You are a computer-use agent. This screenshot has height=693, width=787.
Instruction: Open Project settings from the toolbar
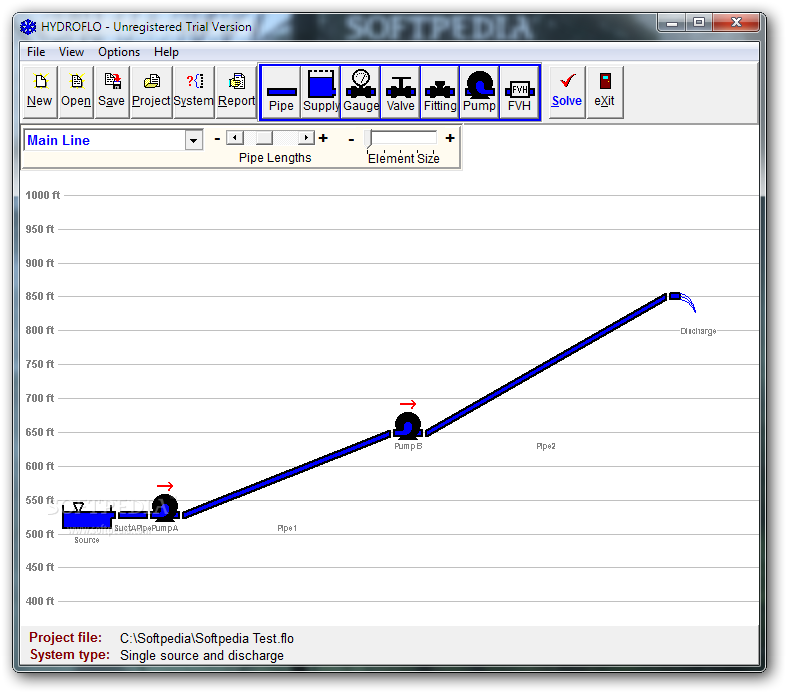[151, 92]
